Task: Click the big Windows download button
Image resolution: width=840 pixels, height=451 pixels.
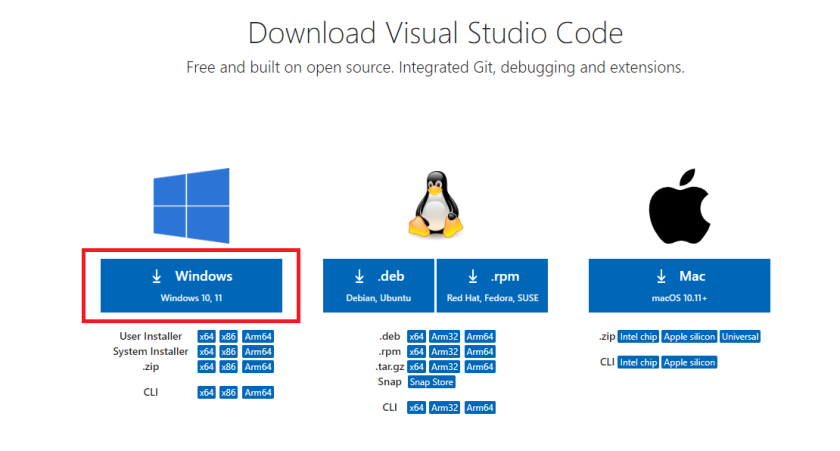Action: point(191,285)
